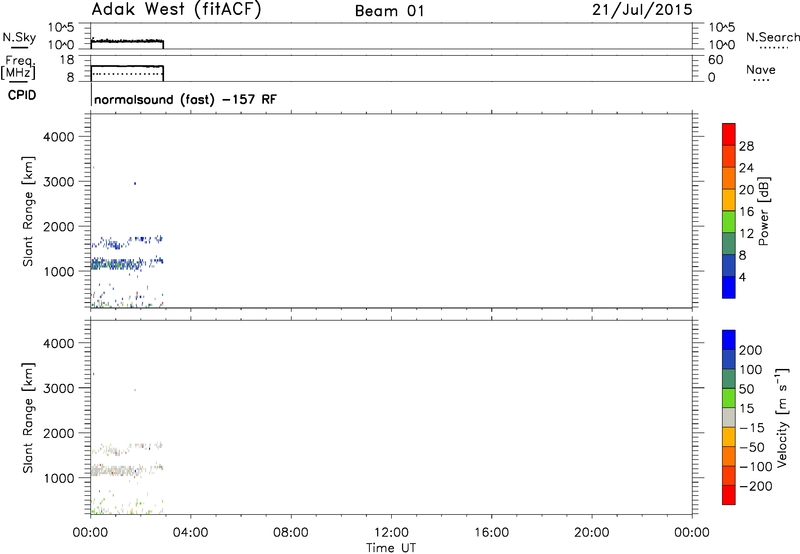Select the gray -15 to 15 Velocity color segment
The image size is (800, 554).
729,417
